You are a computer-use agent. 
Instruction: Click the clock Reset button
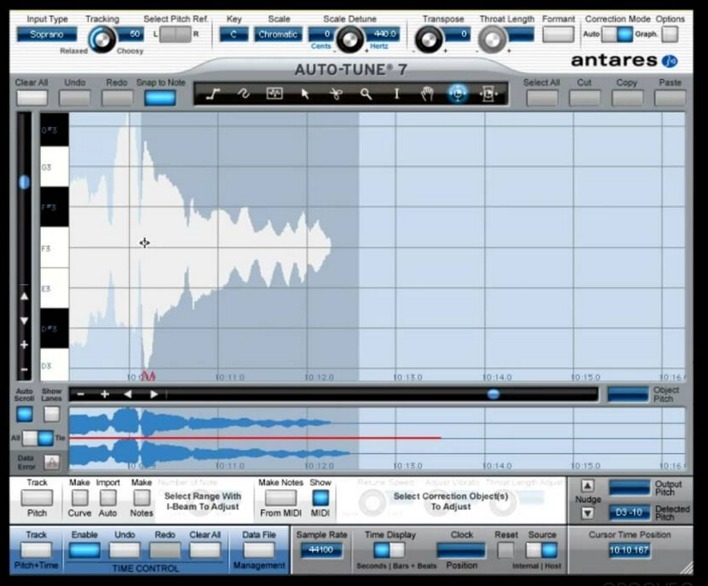(505, 550)
